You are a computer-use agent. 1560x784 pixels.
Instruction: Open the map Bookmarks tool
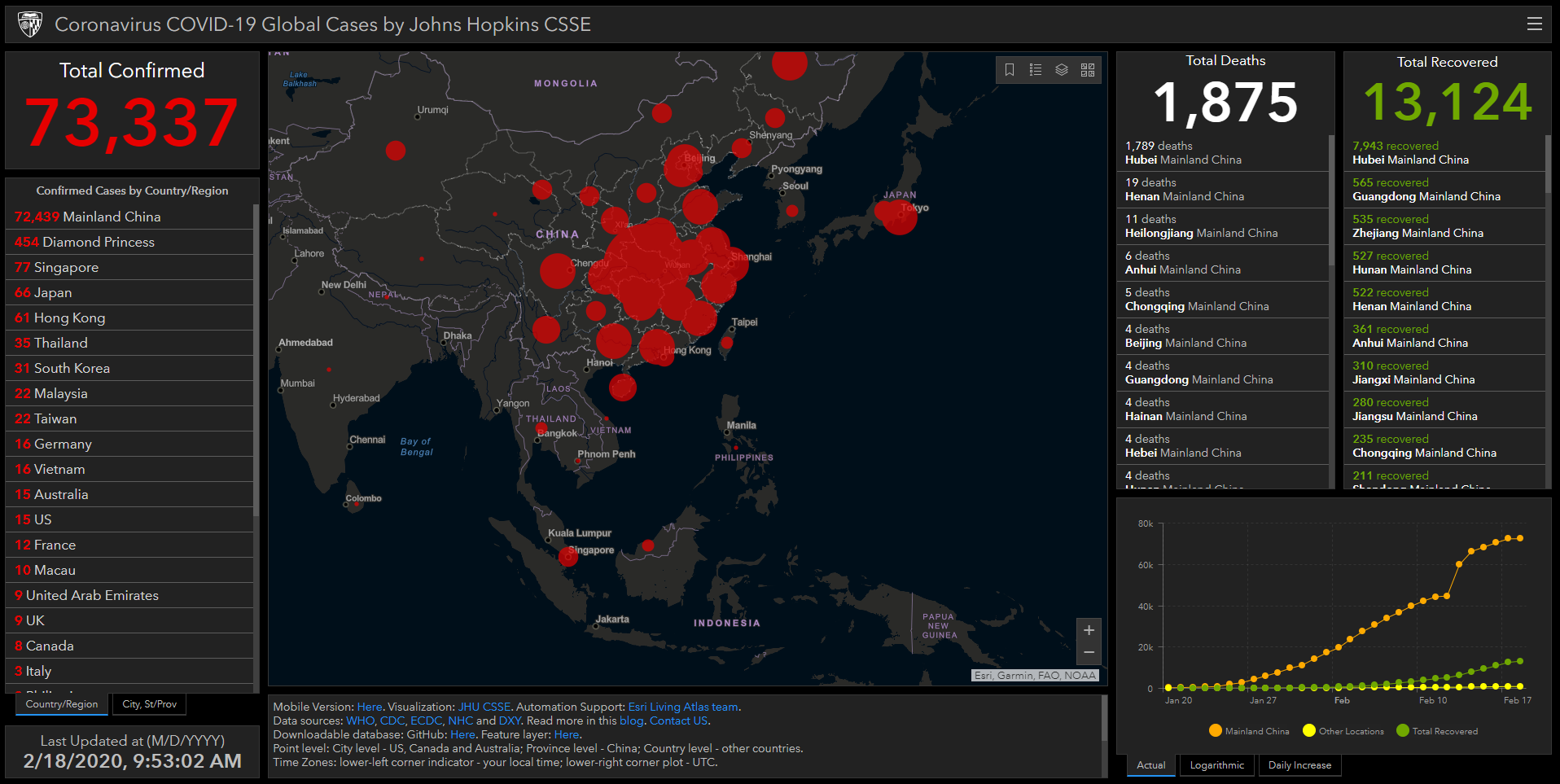(x=1010, y=70)
